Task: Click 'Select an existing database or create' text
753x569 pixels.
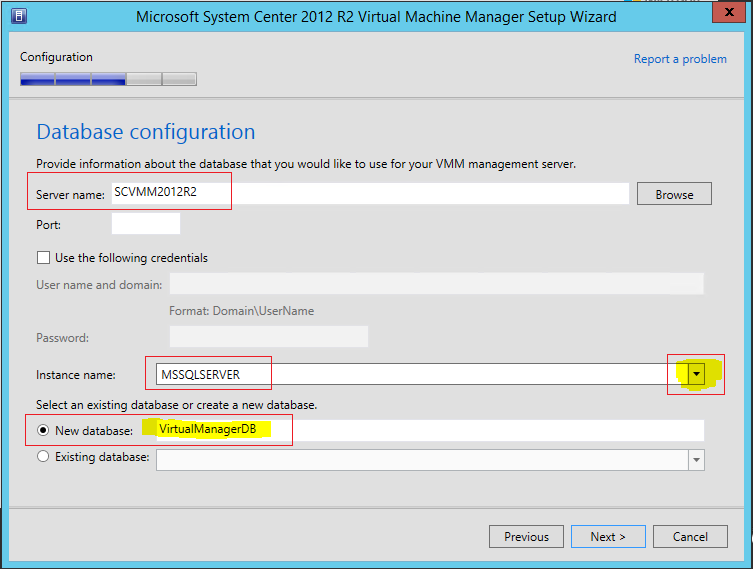Action: [177, 405]
